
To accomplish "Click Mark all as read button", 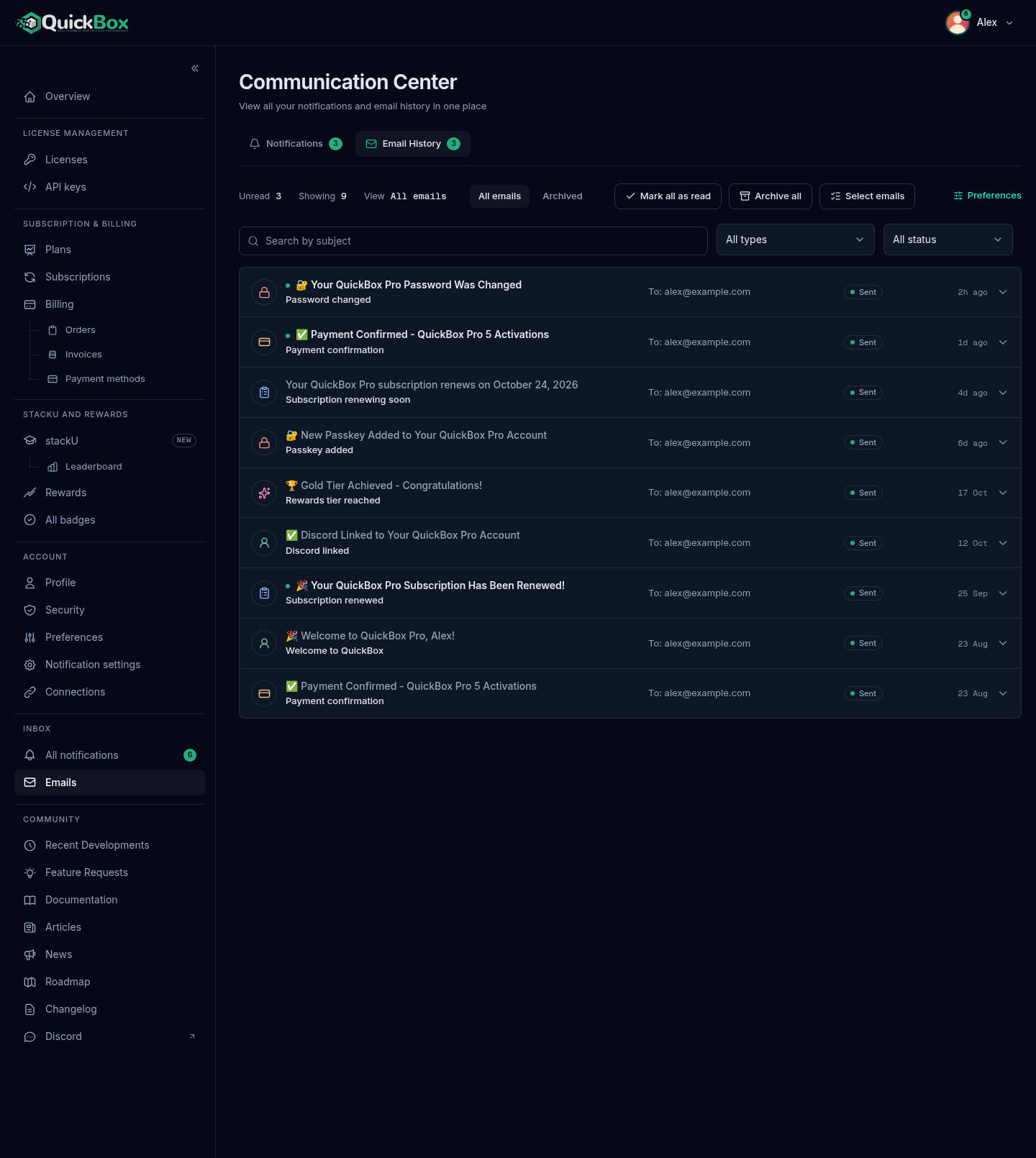I will (x=668, y=196).
